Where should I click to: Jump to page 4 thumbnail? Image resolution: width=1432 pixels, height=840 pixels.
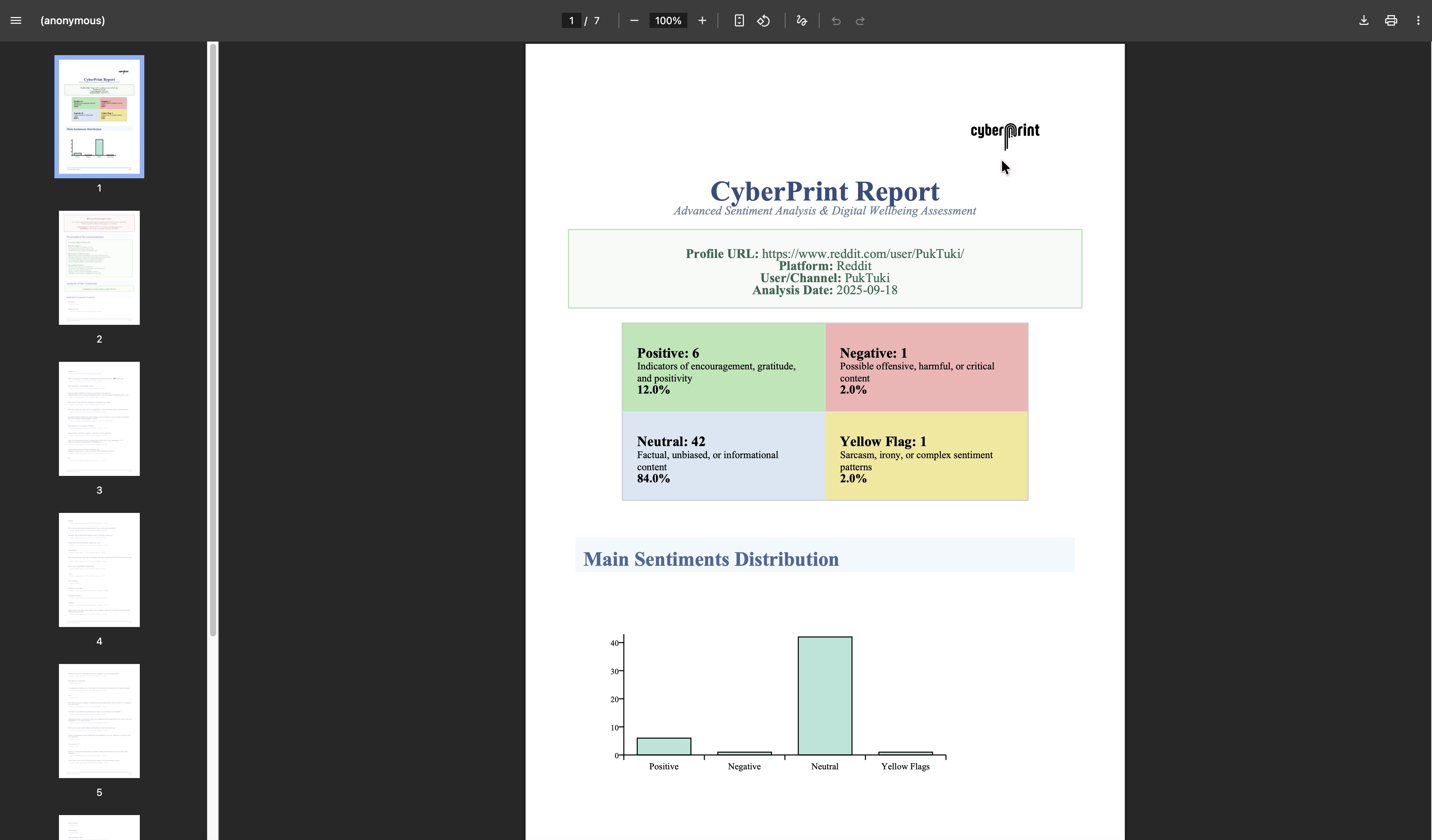point(99,570)
